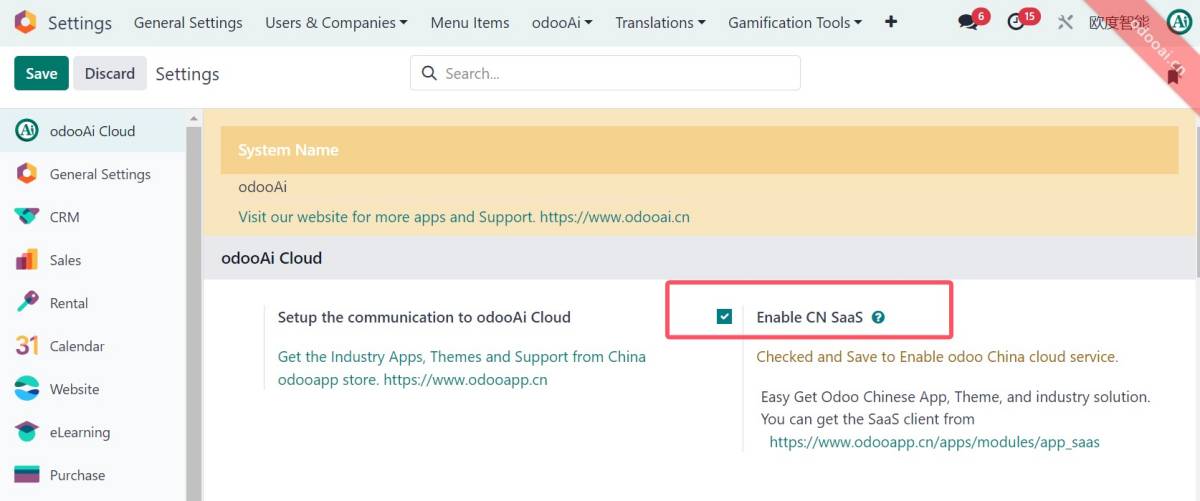Click the Discard button

click(x=110, y=73)
